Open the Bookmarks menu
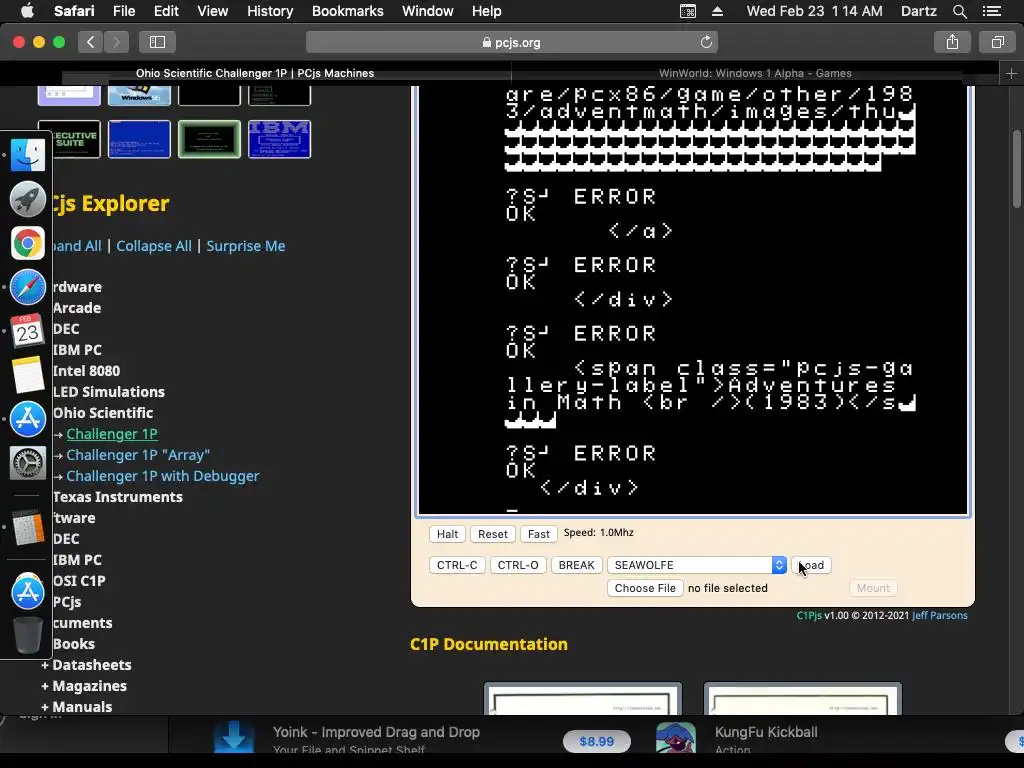 click(x=347, y=11)
